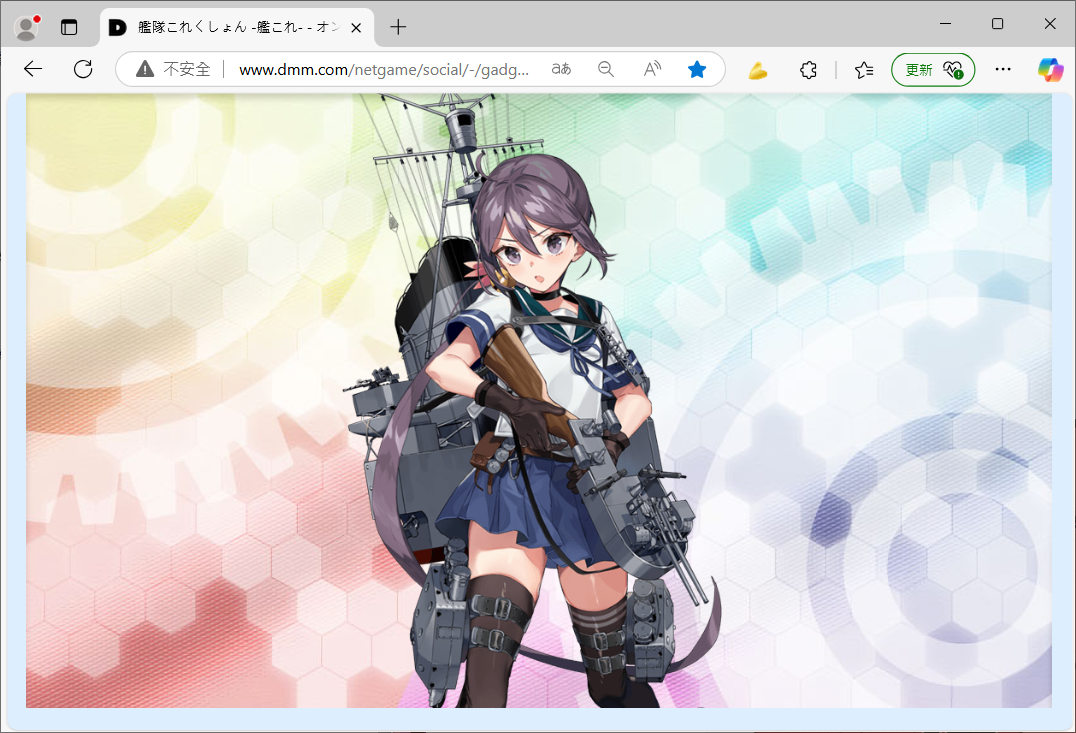The width and height of the screenshot is (1076, 733).
Task: Show the 不安全 site security info
Action: pyautogui.click(x=173, y=69)
